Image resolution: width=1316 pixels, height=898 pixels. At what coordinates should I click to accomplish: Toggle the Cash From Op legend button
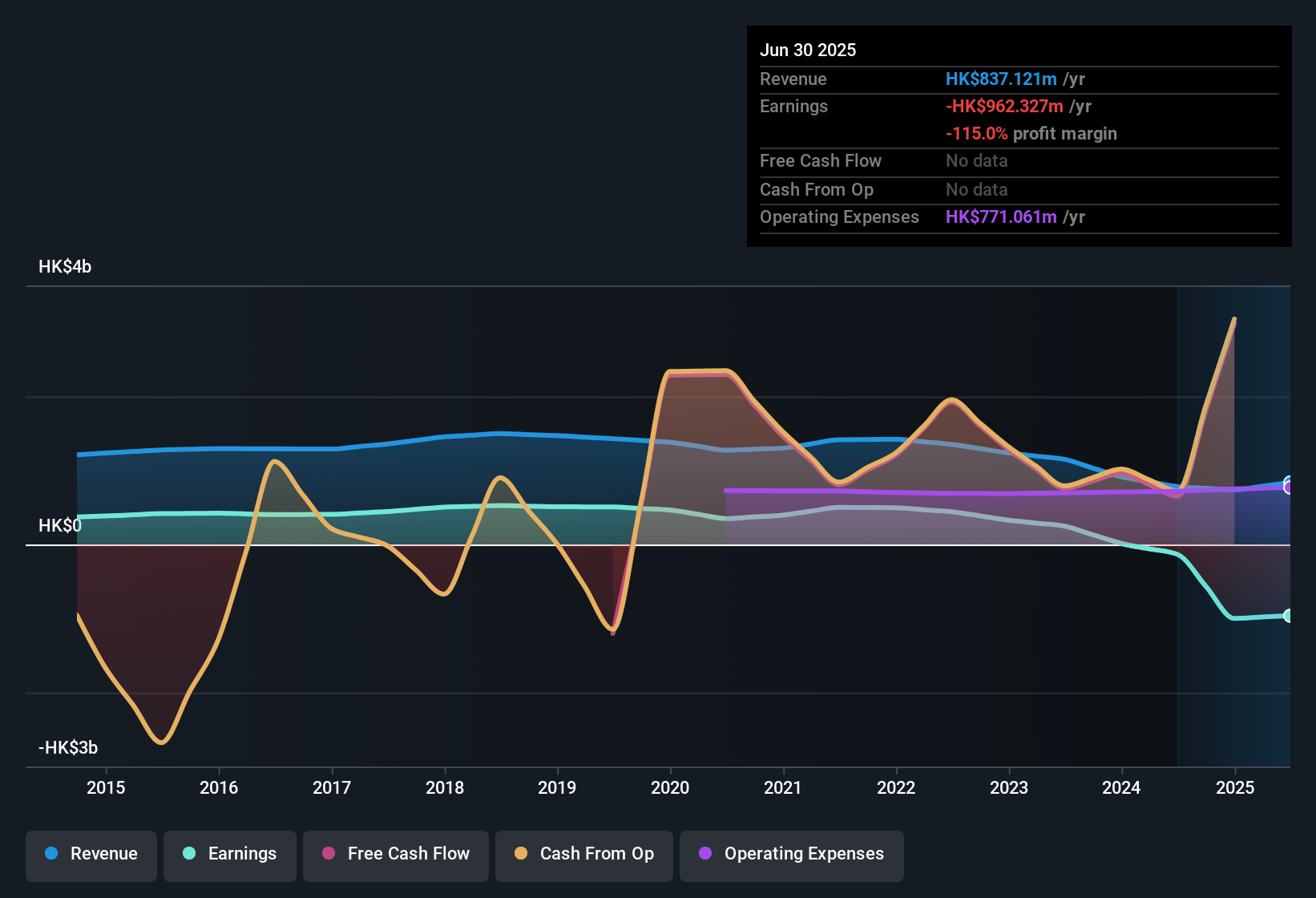point(584,856)
